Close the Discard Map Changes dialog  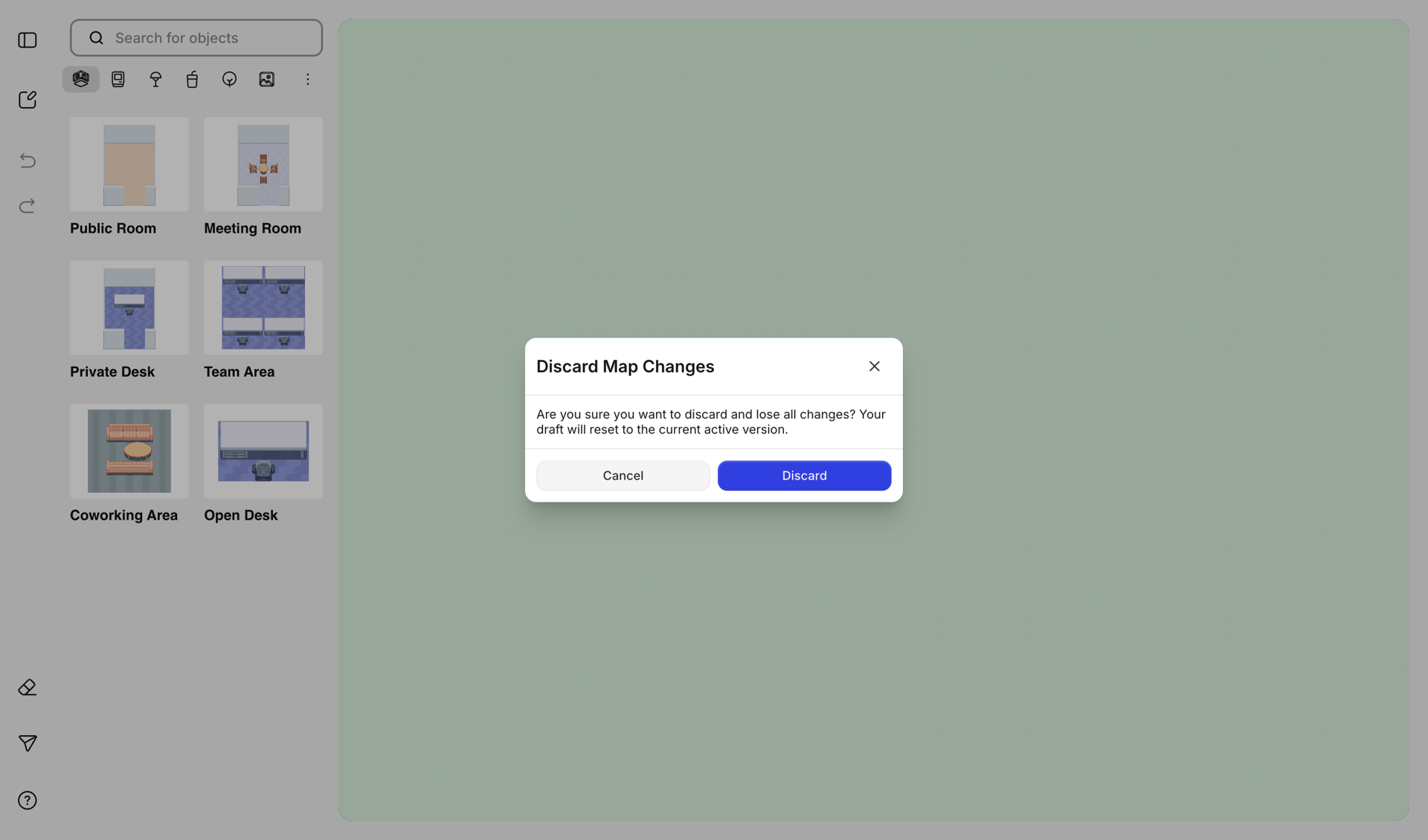click(x=874, y=366)
